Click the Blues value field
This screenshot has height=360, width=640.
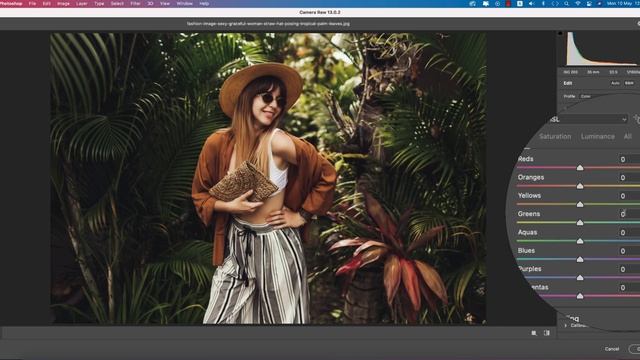(629, 251)
